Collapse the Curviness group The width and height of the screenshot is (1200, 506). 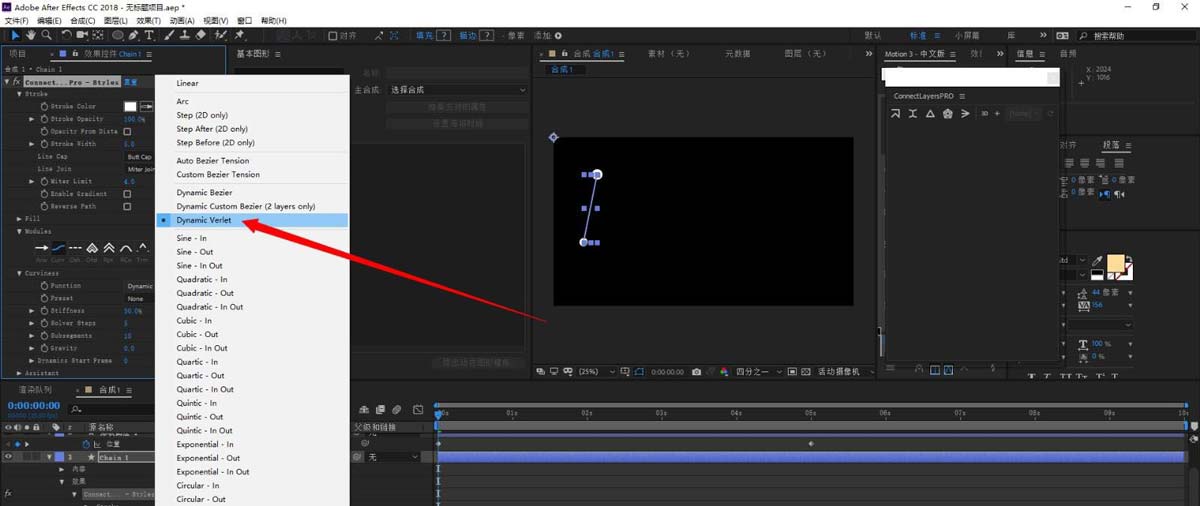click(x=19, y=273)
